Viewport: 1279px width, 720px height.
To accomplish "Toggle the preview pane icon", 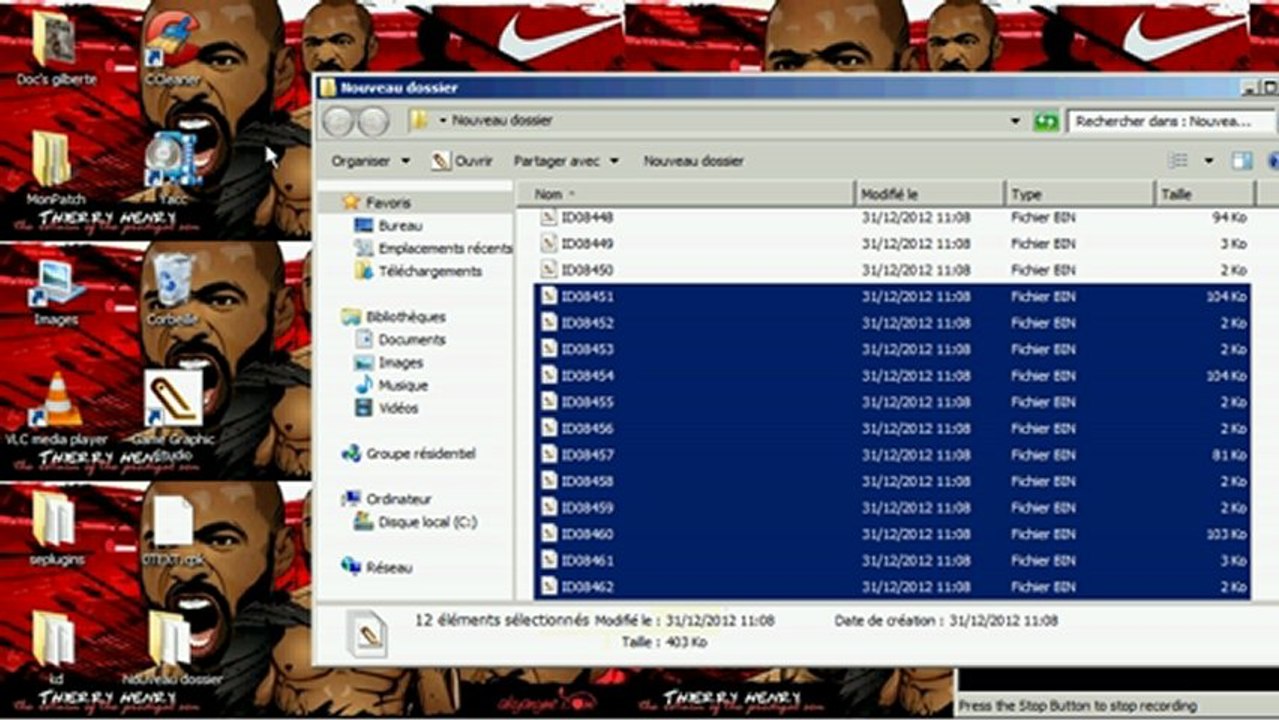I will (x=1242, y=160).
